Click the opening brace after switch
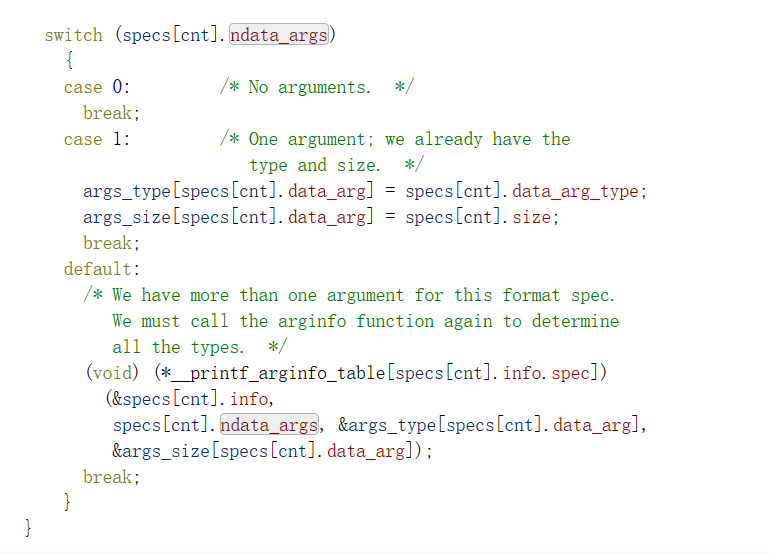The image size is (769, 554). [x=69, y=61]
